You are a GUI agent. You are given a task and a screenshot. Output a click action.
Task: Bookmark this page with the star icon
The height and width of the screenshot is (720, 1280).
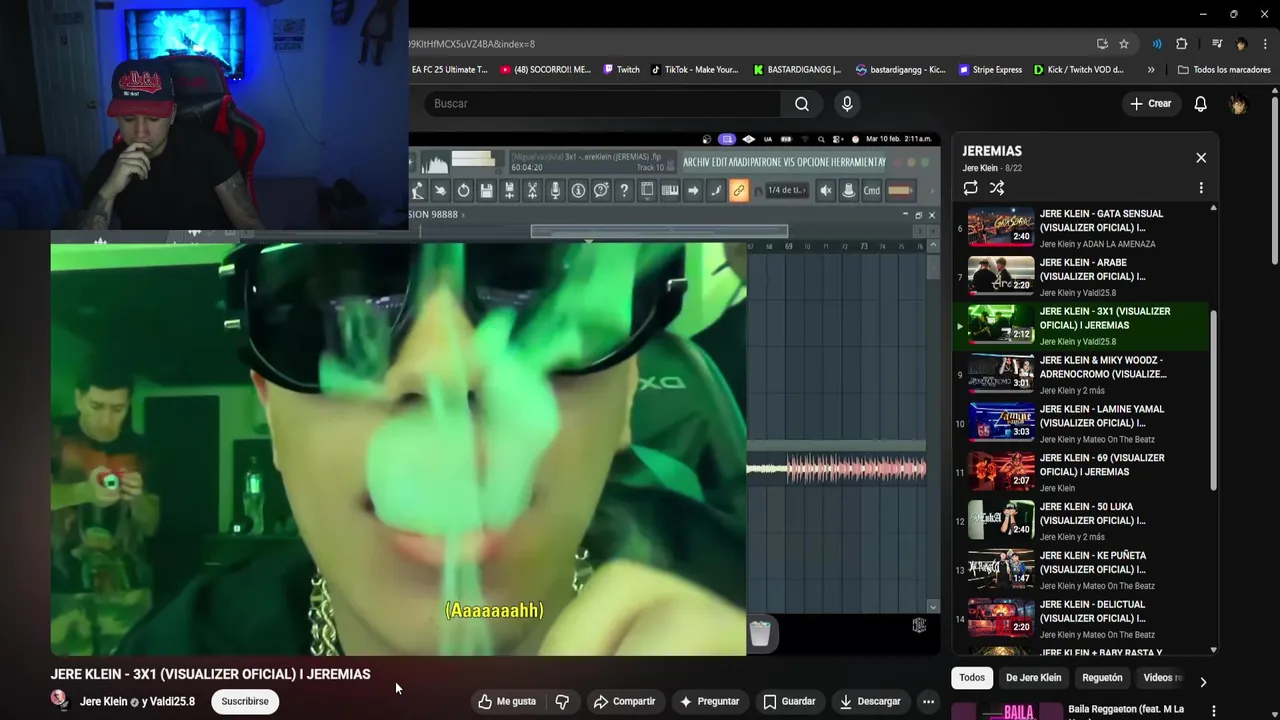coord(1124,44)
